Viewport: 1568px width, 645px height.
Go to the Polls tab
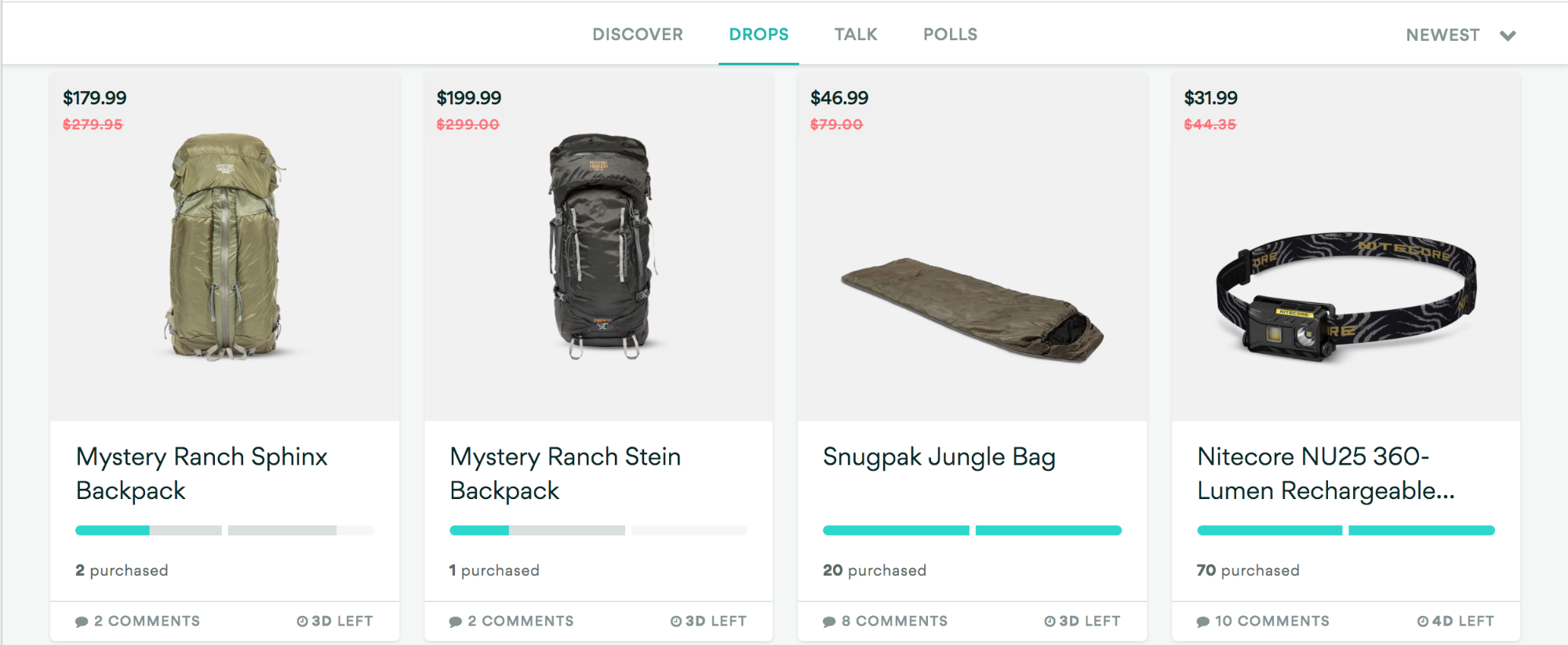tap(950, 35)
